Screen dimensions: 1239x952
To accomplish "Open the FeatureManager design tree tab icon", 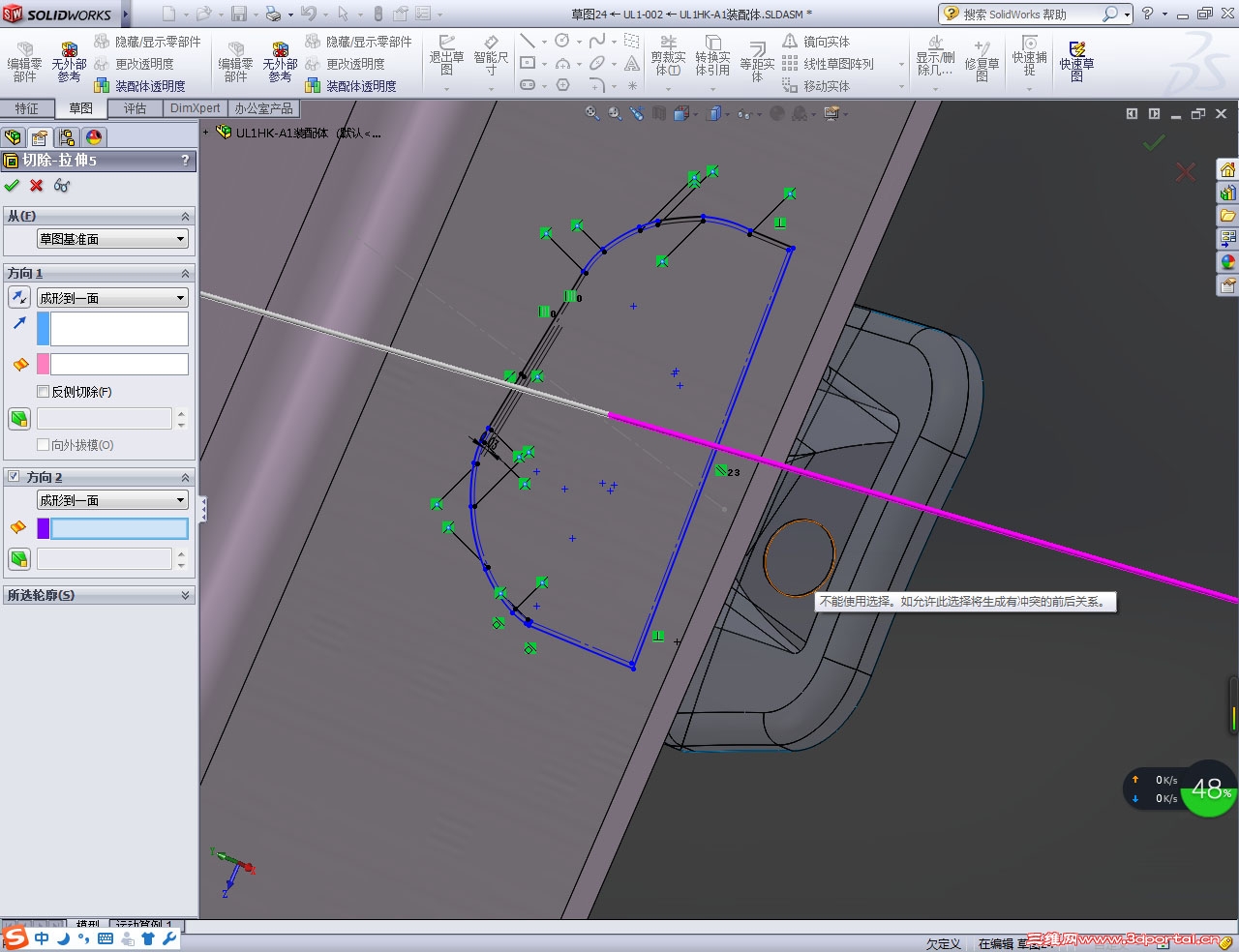I will 13,137.
